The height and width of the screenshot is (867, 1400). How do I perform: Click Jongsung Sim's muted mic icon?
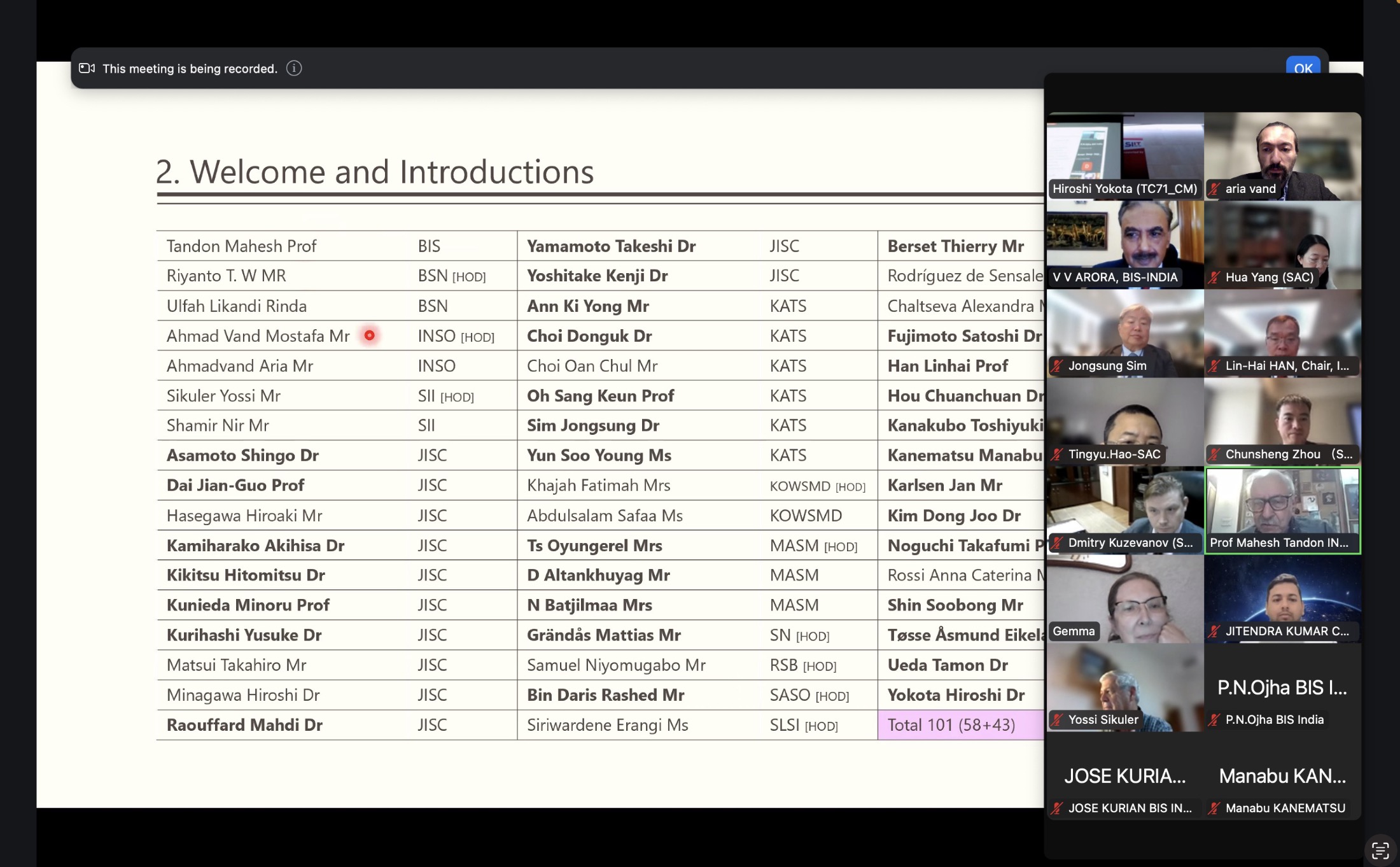tap(1058, 365)
